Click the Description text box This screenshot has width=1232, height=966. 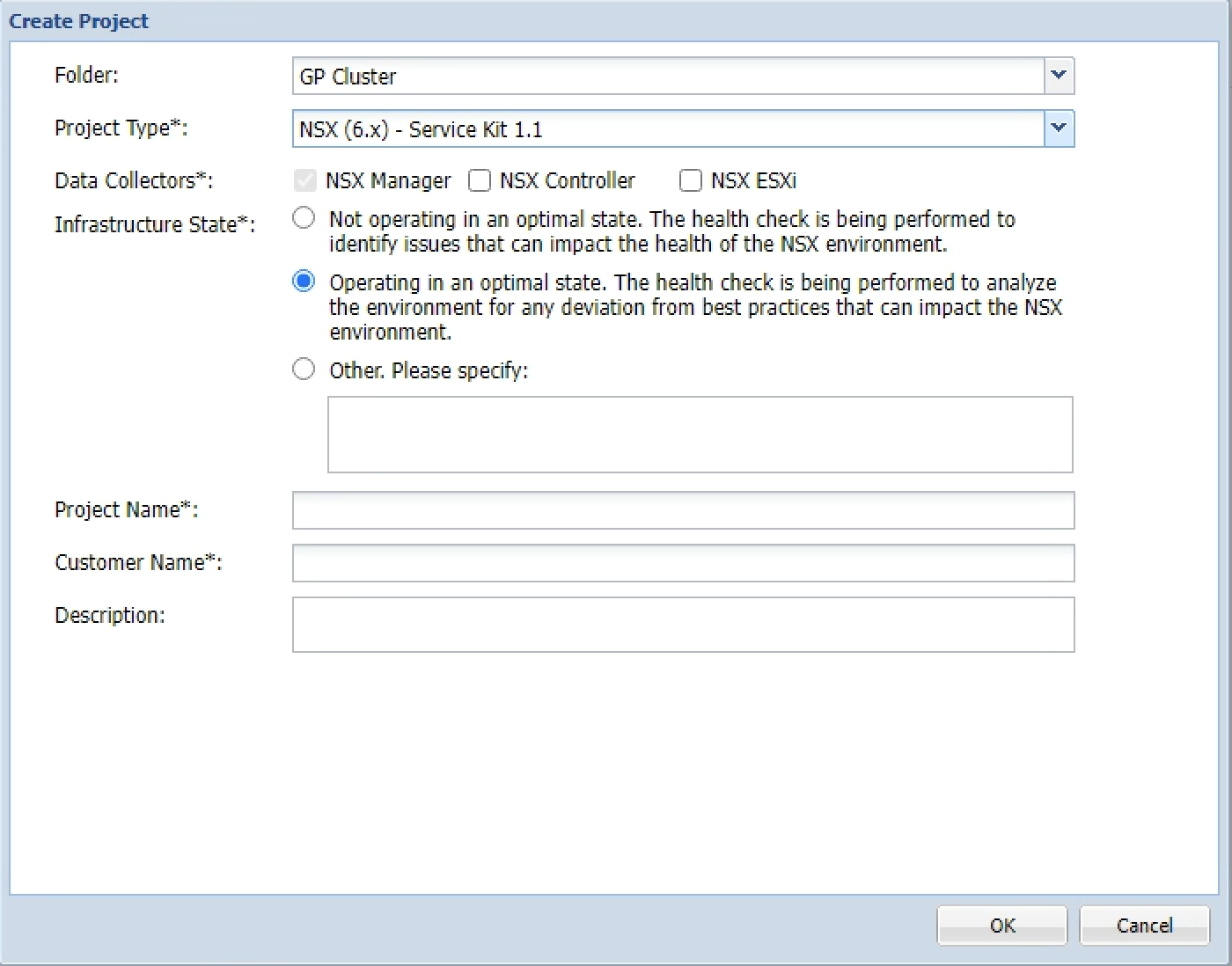(x=684, y=625)
